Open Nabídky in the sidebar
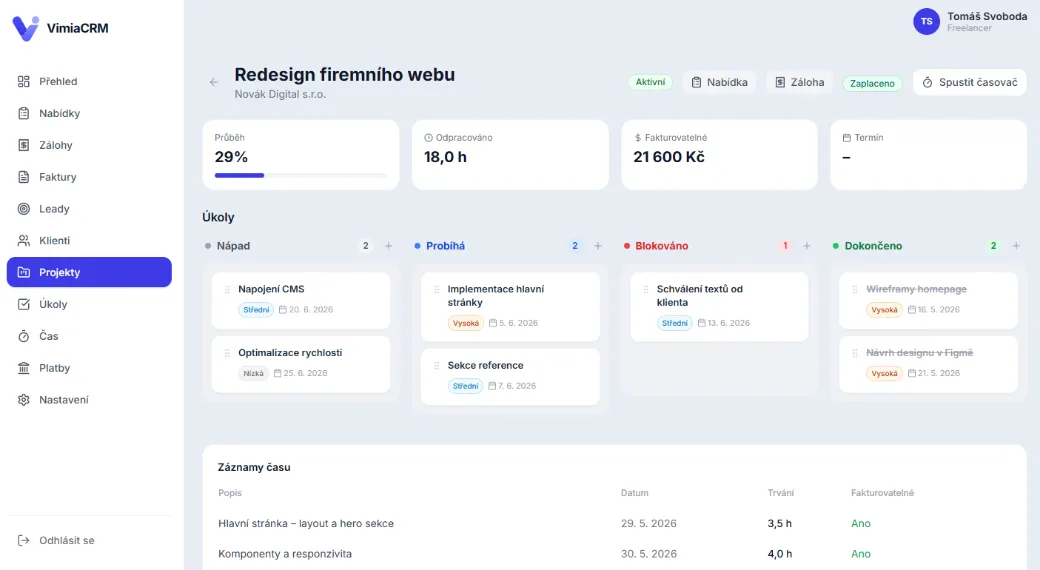The width and height of the screenshot is (1040, 570). click(89, 113)
